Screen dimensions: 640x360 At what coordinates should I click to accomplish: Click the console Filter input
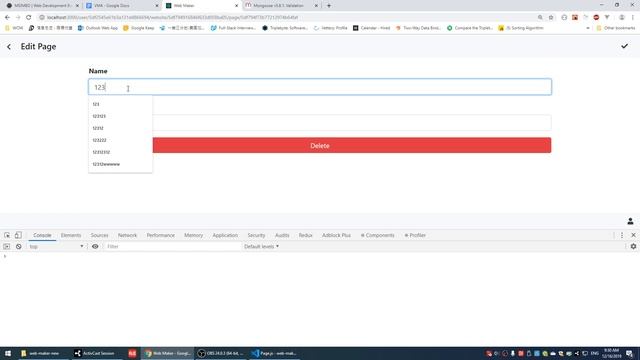(x=172, y=247)
